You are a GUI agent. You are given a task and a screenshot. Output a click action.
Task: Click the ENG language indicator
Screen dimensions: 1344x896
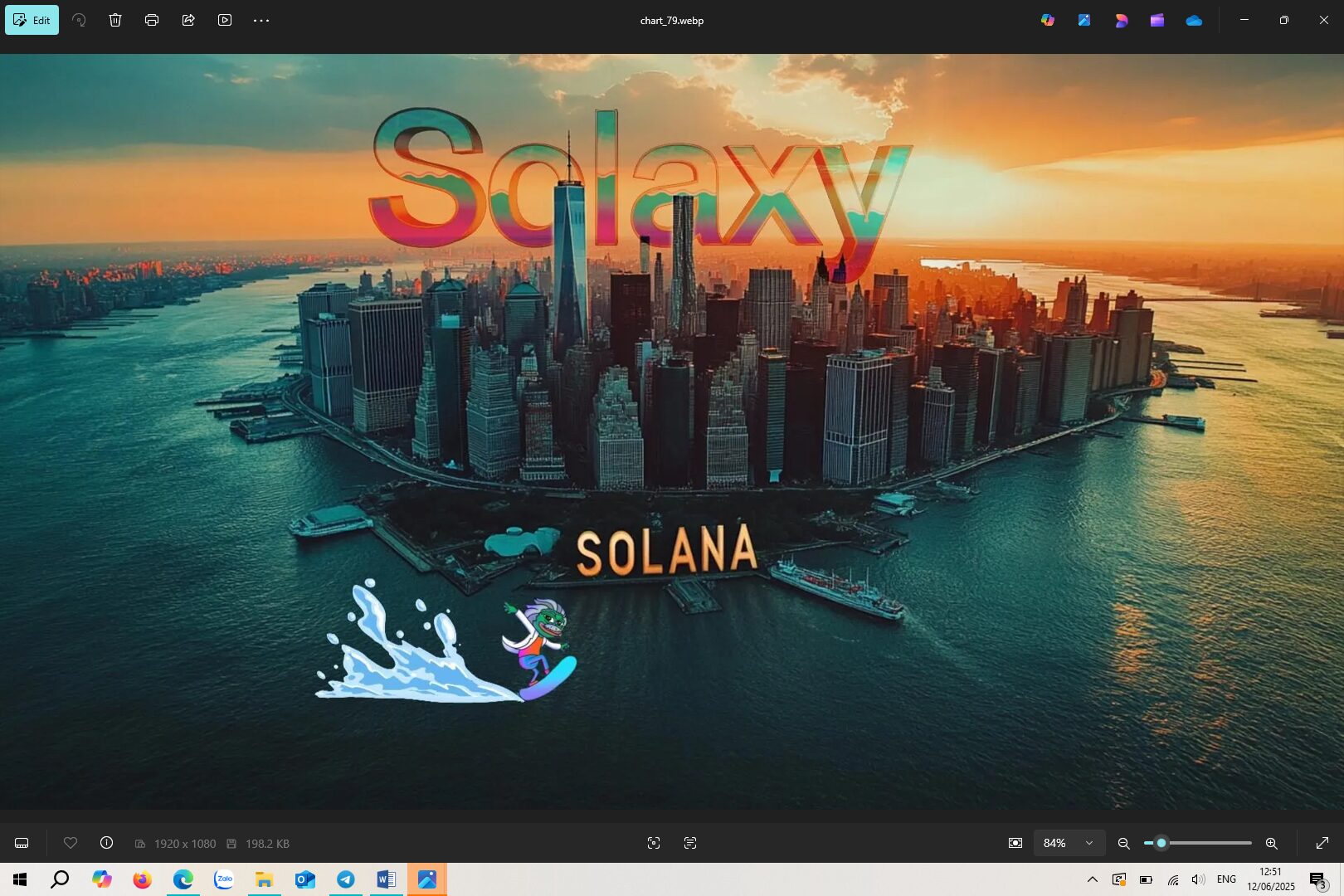pyautogui.click(x=1226, y=879)
